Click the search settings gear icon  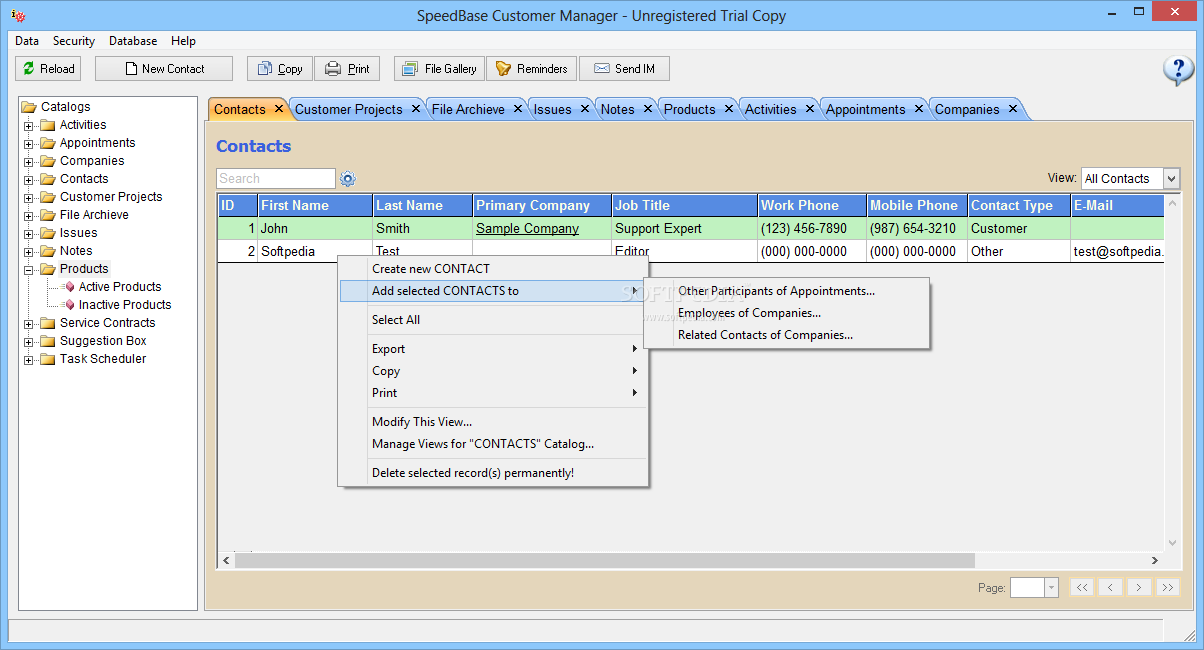click(x=348, y=179)
